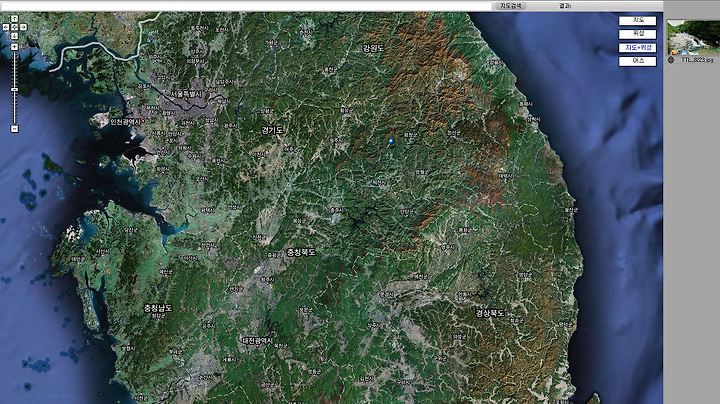The width and height of the screenshot is (720, 404).
Task: Click the 인천광역시 map label
Action: coord(126,122)
